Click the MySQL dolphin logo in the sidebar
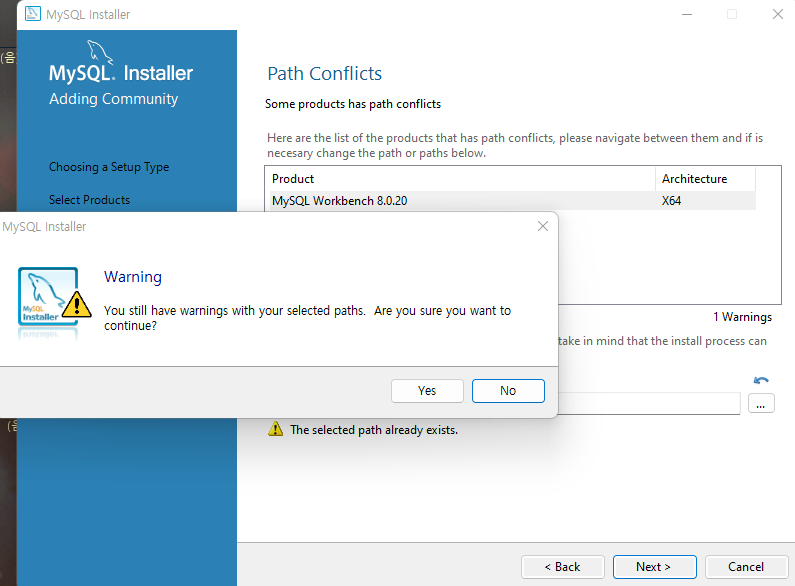The image size is (795, 586). pyautogui.click(x=100, y=53)
